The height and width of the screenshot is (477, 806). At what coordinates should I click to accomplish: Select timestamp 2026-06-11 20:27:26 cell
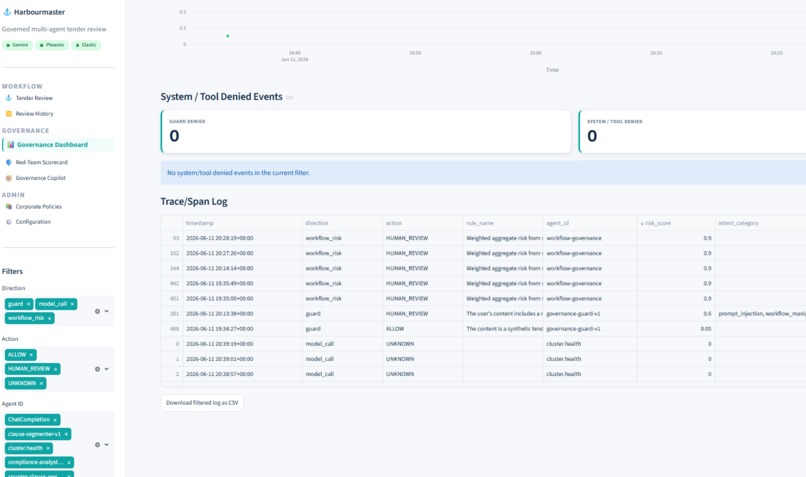(x=242, y=253)
